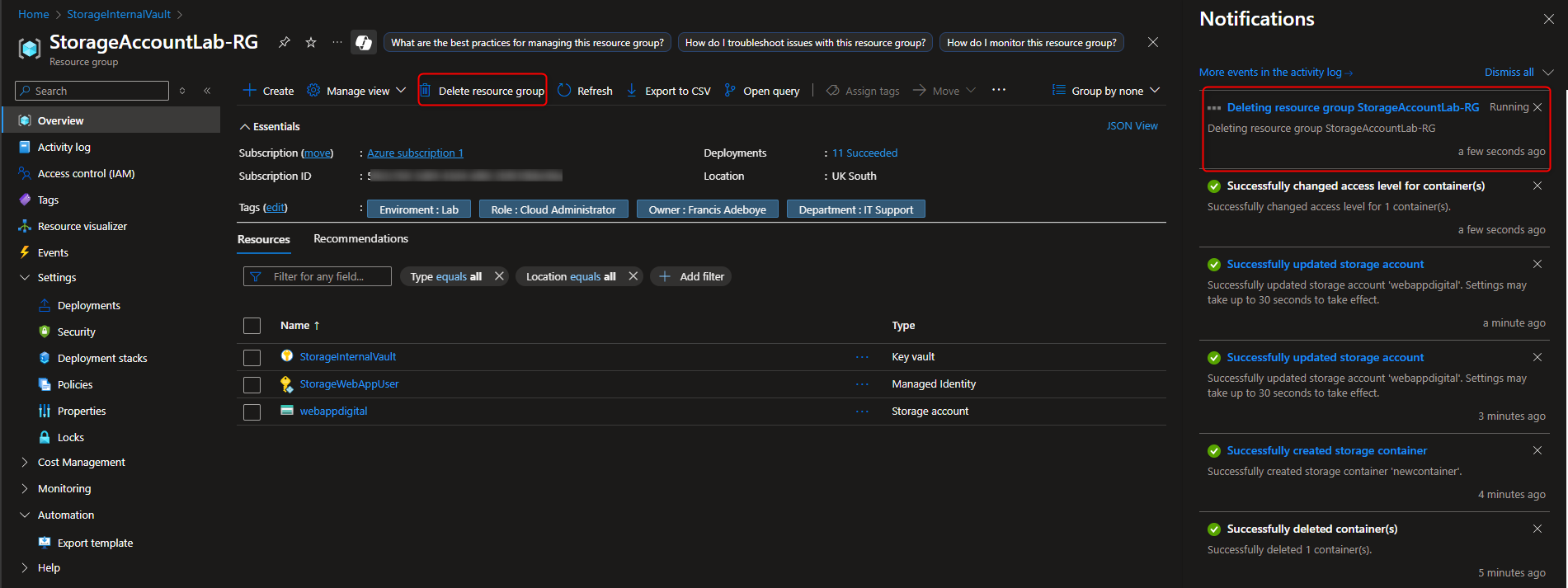This screenshot has width=1568, height=588.
Task: Remove the Location equals all filter
Action: click(x=633, y=276)
